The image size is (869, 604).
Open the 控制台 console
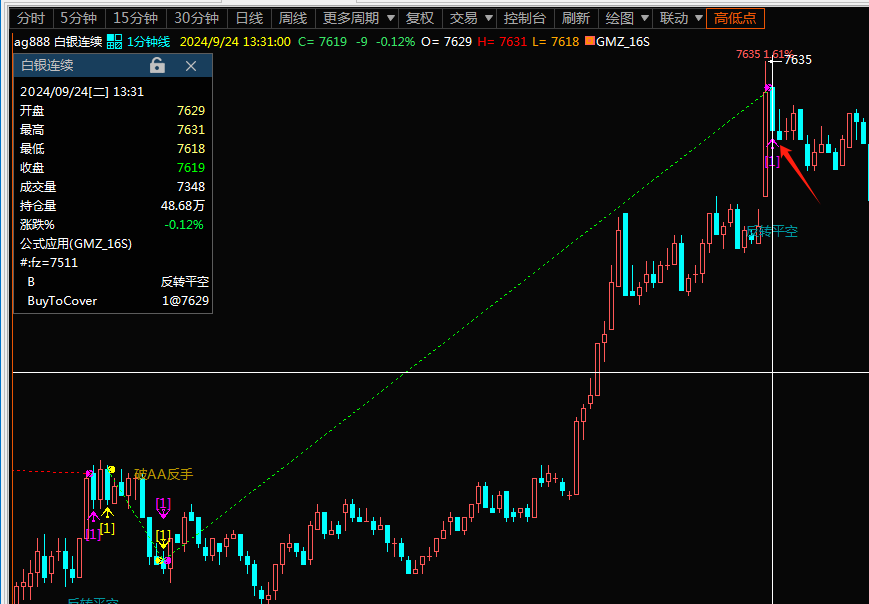(x=524, y=18)
